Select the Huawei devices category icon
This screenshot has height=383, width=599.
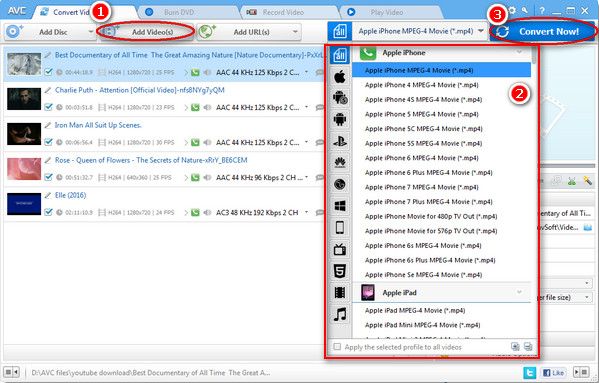point(340,163)
